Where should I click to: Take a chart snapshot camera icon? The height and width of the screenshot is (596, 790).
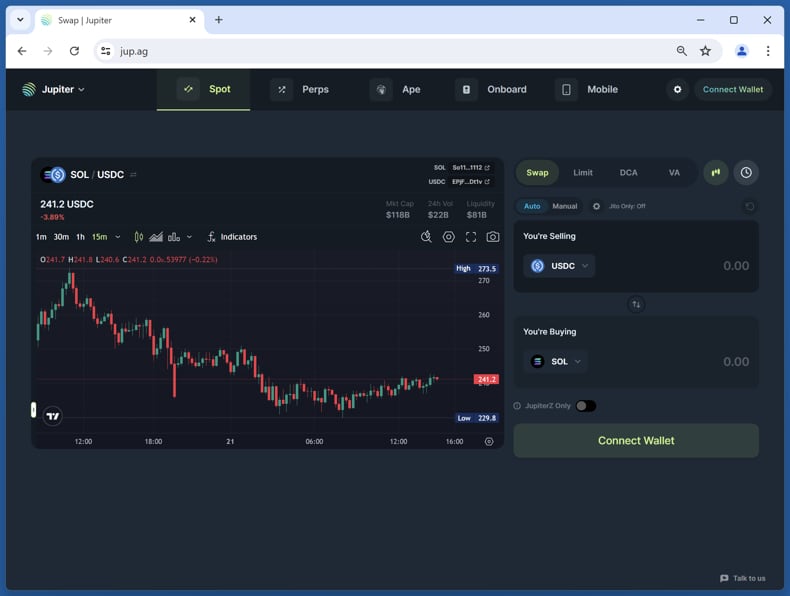[x=493, y=237]
